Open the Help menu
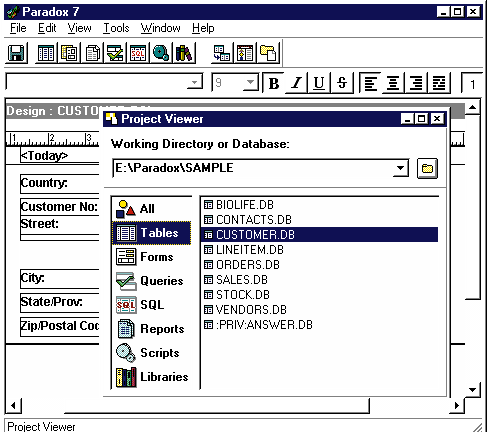Viewport: 487px width, 432px height. point(203,28)
